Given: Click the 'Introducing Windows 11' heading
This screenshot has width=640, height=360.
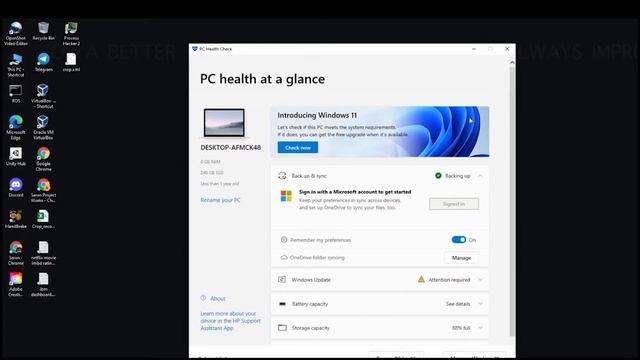Looking at the screenshot, I should point(317,115).
